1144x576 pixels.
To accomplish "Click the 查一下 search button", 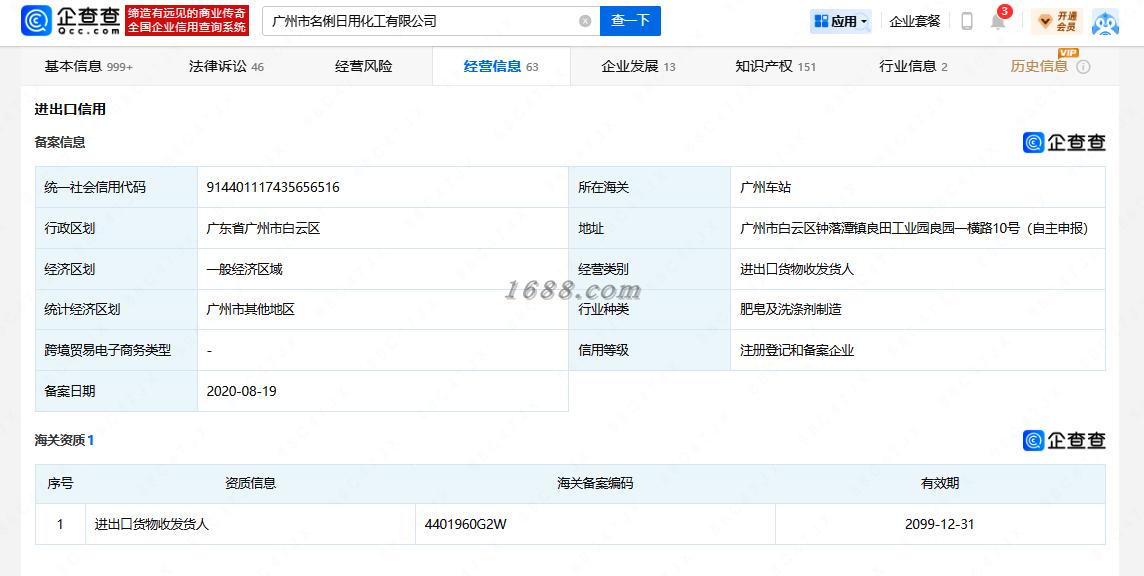I will (x=630, y=21).
